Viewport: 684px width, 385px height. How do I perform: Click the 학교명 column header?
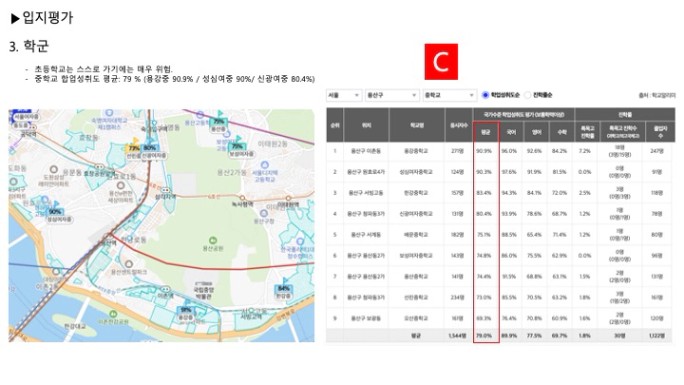(417, 125)
